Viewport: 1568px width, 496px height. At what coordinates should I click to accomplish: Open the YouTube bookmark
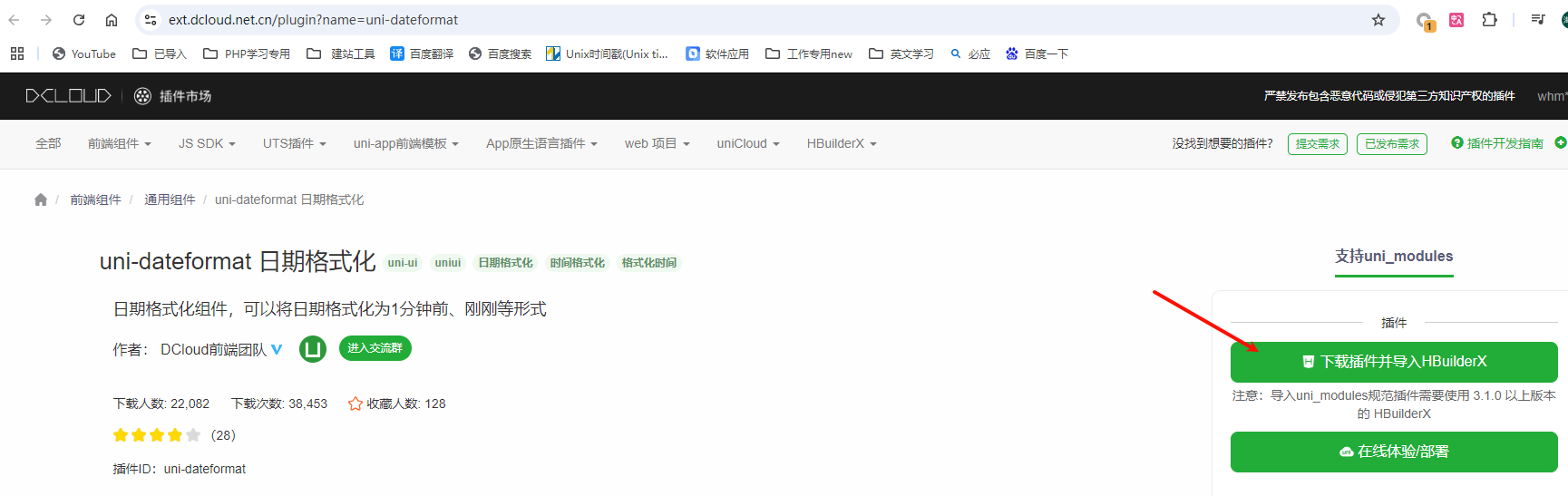84,53
